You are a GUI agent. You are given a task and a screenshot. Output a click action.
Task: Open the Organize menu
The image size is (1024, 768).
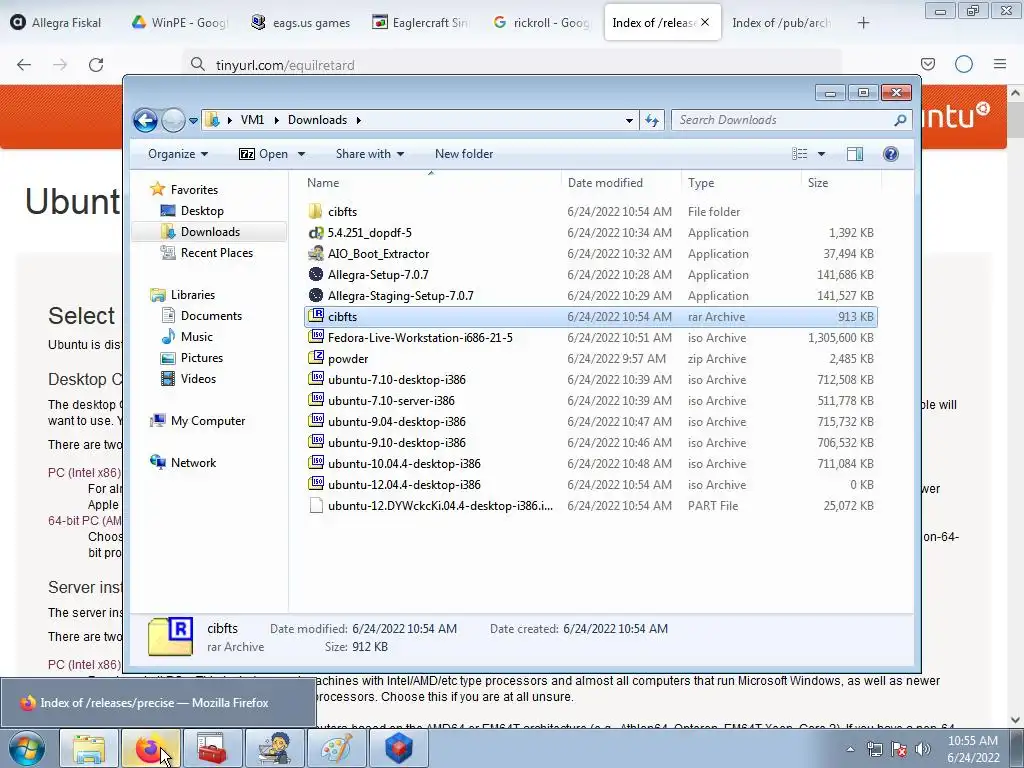[x=178, y=154]
